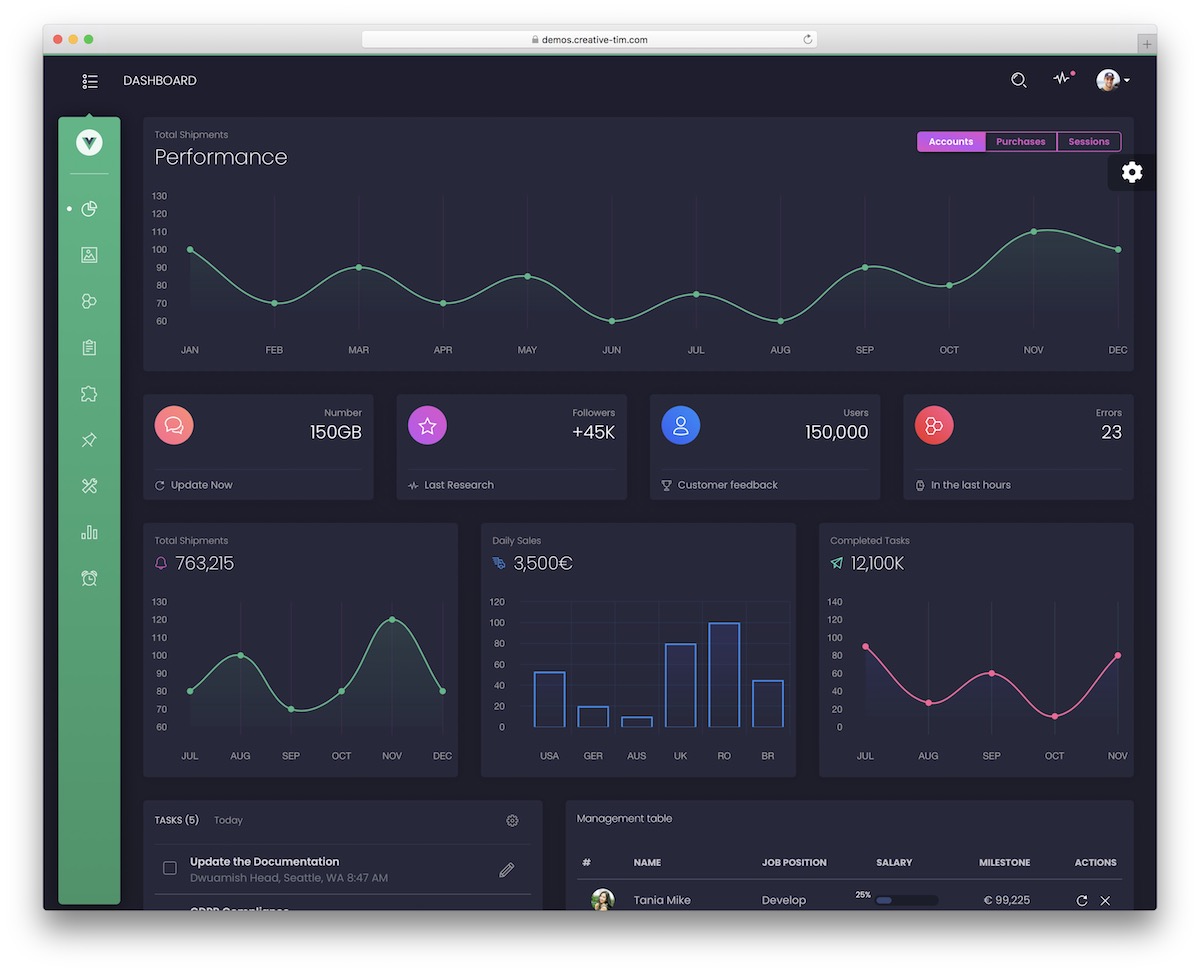Viewport: 1200px width, 972px height.
Task: Open the image pages sidebar icon
Action: click(89, 255)
